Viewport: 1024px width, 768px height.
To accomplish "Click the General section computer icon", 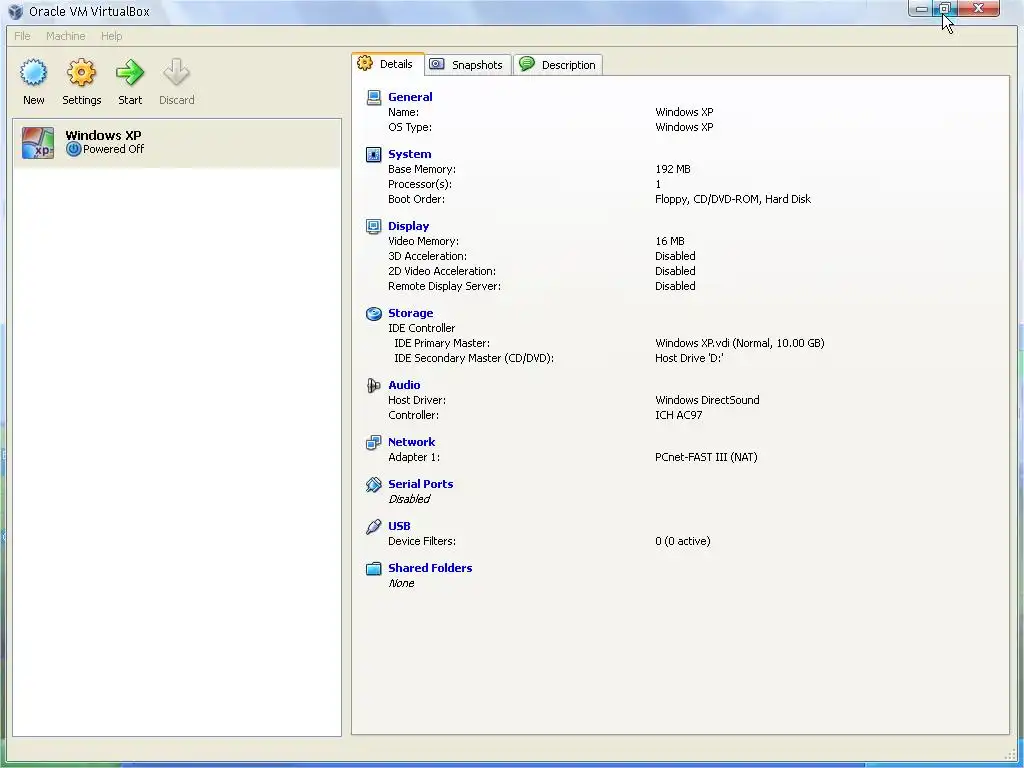I will 374,97.
